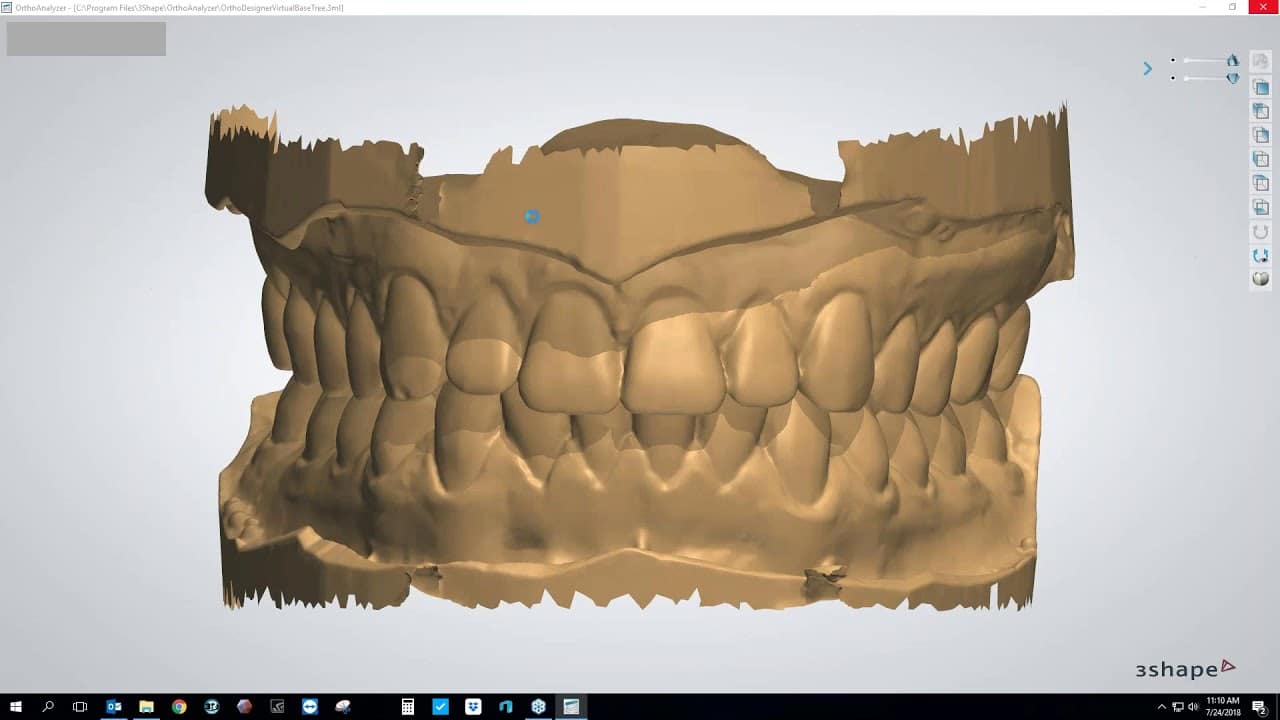
Task: Open File Explorer from the taskbar
Action: (x=146, y=707)
